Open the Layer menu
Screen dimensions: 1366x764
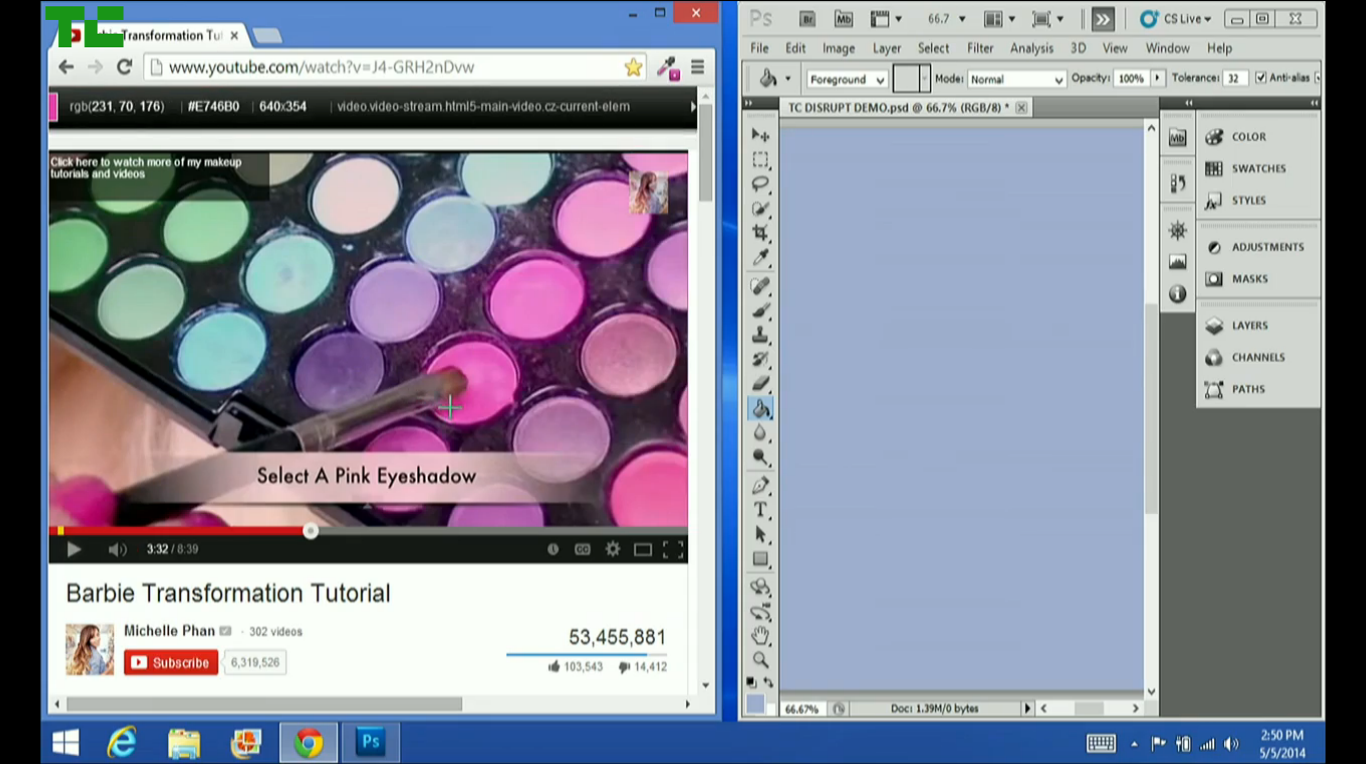point(886,48)
